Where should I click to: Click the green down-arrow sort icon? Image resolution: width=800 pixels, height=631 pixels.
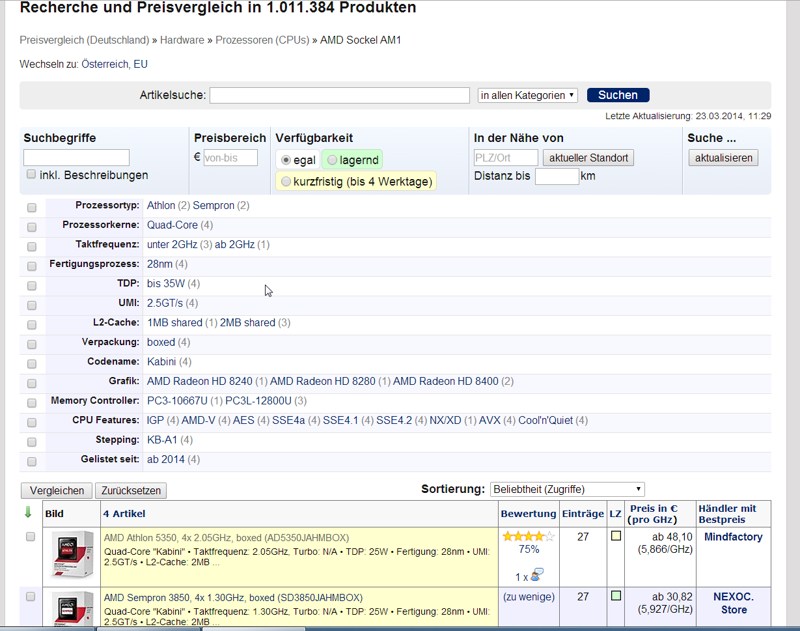click(28, 513)
